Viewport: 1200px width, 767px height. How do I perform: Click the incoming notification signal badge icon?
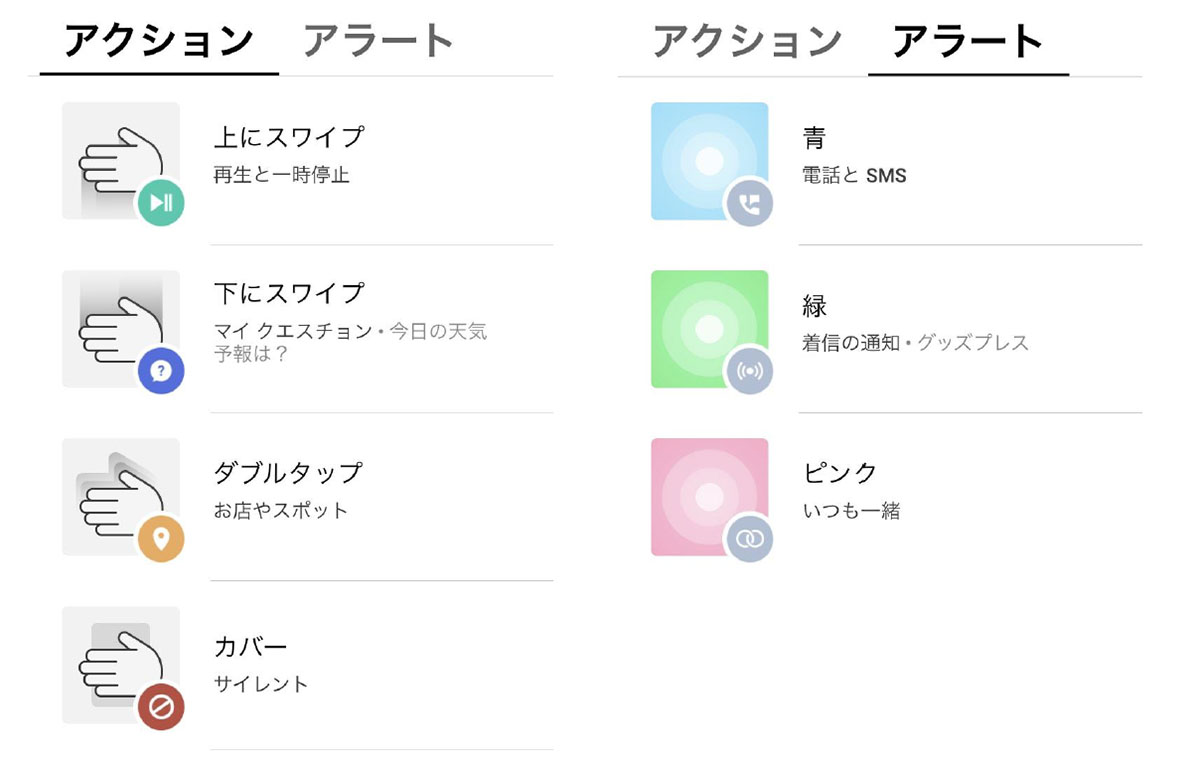[x=749, y=371]
